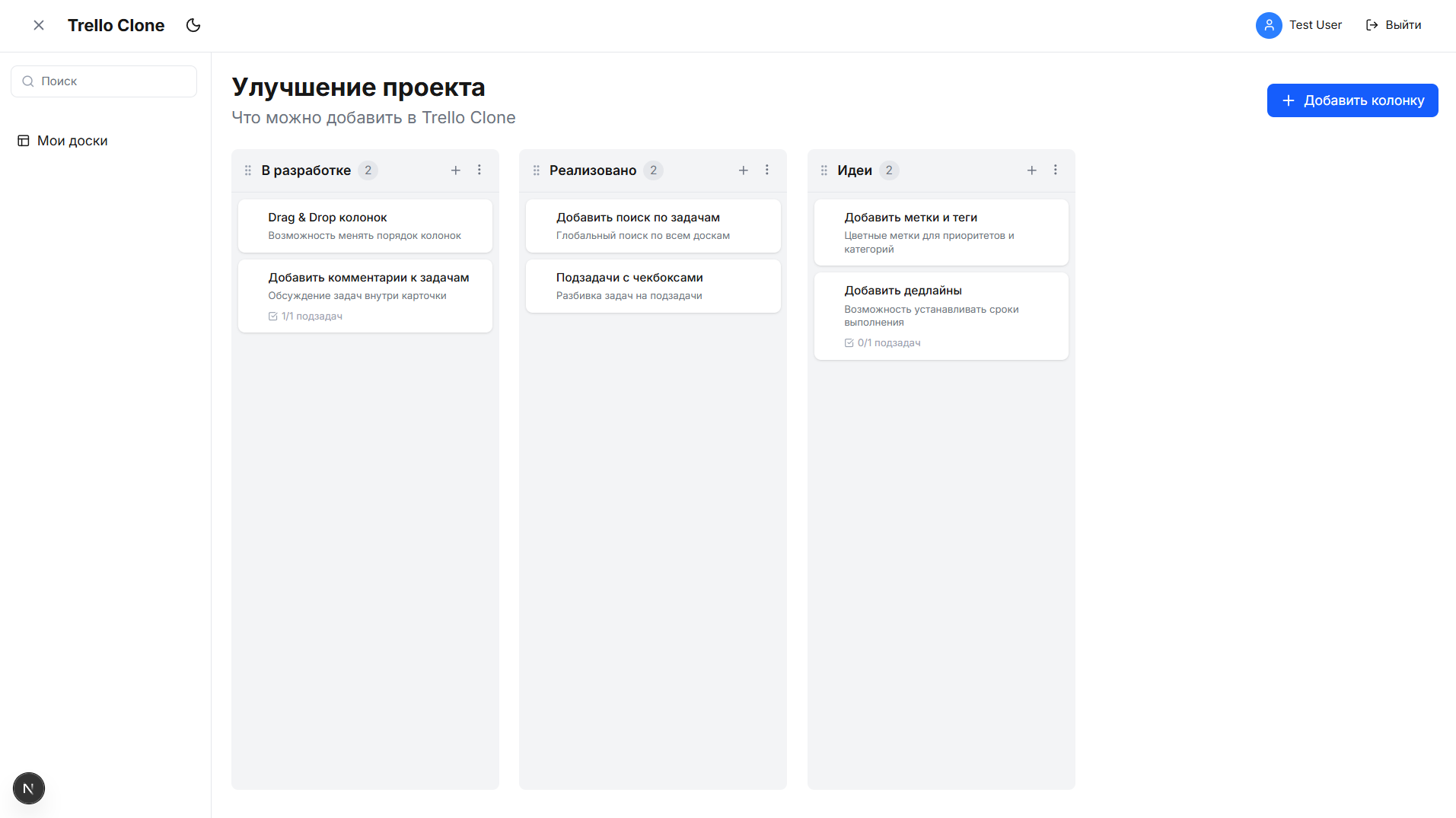Click the search input field «Поиск»
1456x818 pixels.
(x=104, y=81)
